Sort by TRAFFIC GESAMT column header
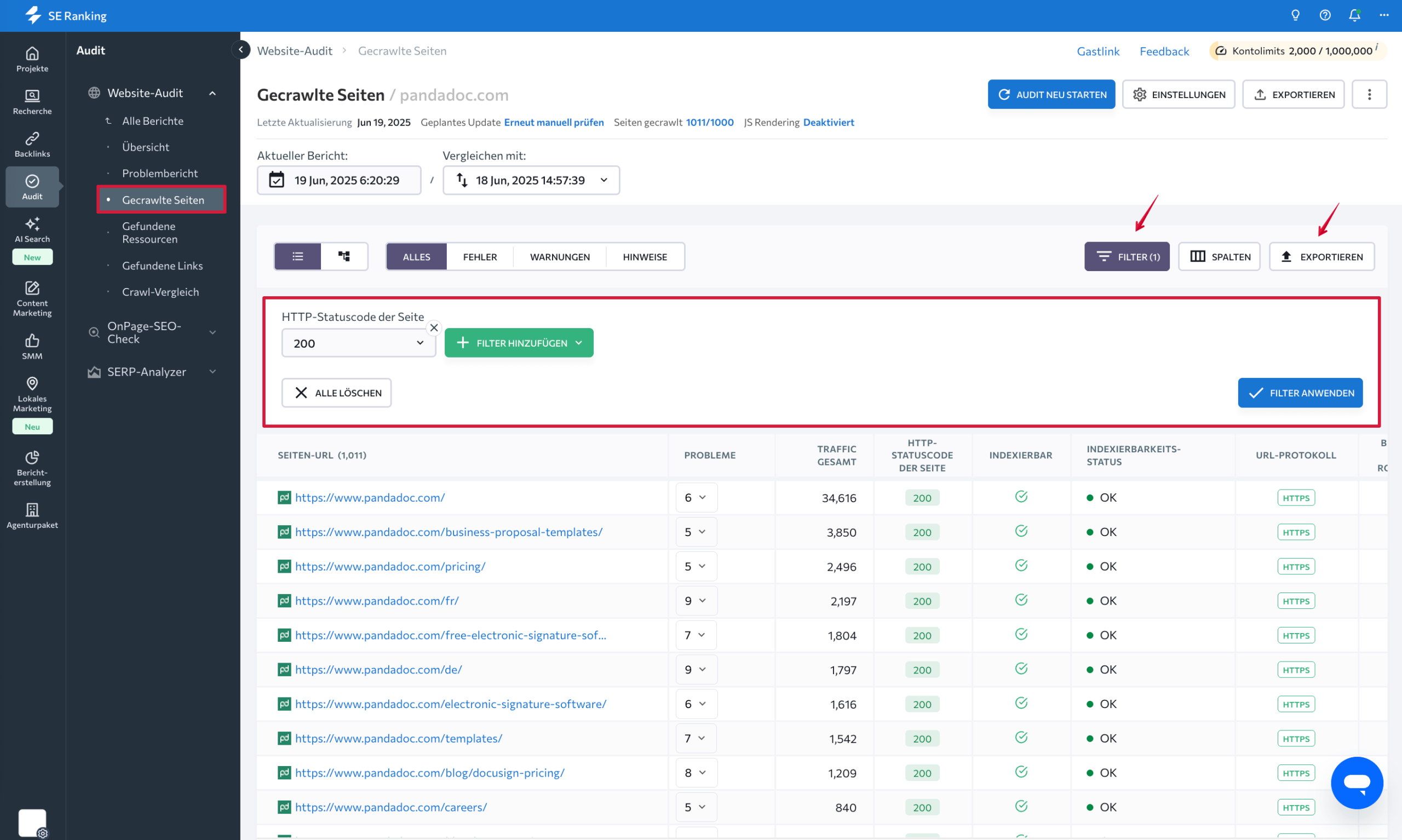The width and height of the screenshot is (1402, 840). [x=836, y=455]
